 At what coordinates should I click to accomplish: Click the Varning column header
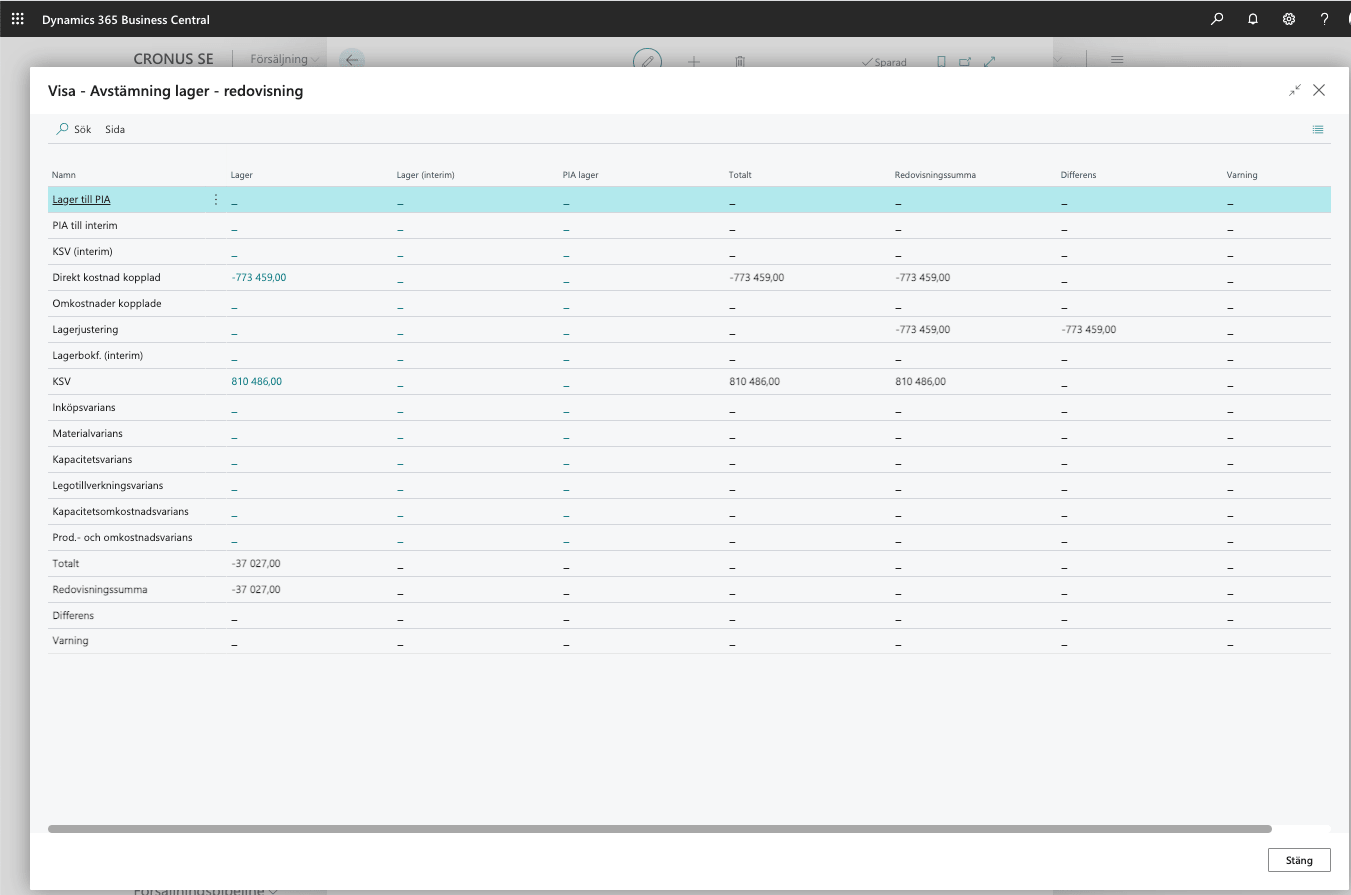tap(1242, 175)
